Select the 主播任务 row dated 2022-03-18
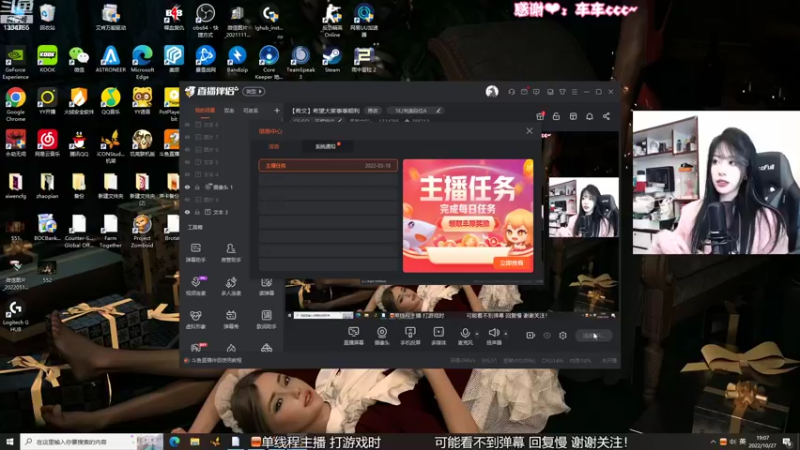Screen dimensions: 800x450 click(328, 166)
